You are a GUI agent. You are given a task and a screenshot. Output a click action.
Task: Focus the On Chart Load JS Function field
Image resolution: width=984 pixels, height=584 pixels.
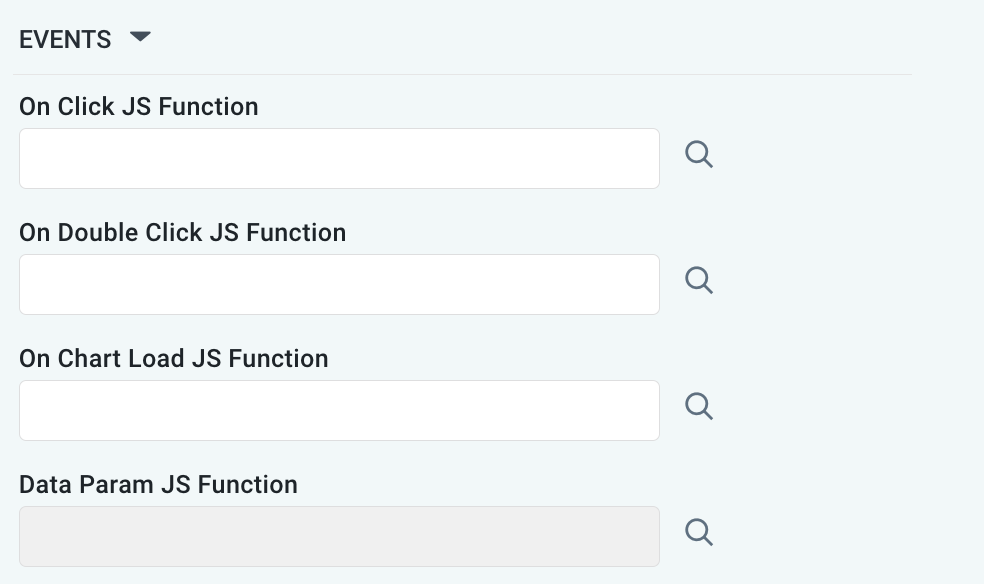point(339,410)
